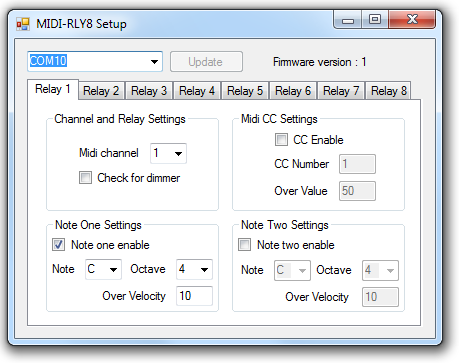This screenshot has width=459, height=363.
Task: Maximize the MIDI-RLY8 Setup window
Action: point(375,19)
